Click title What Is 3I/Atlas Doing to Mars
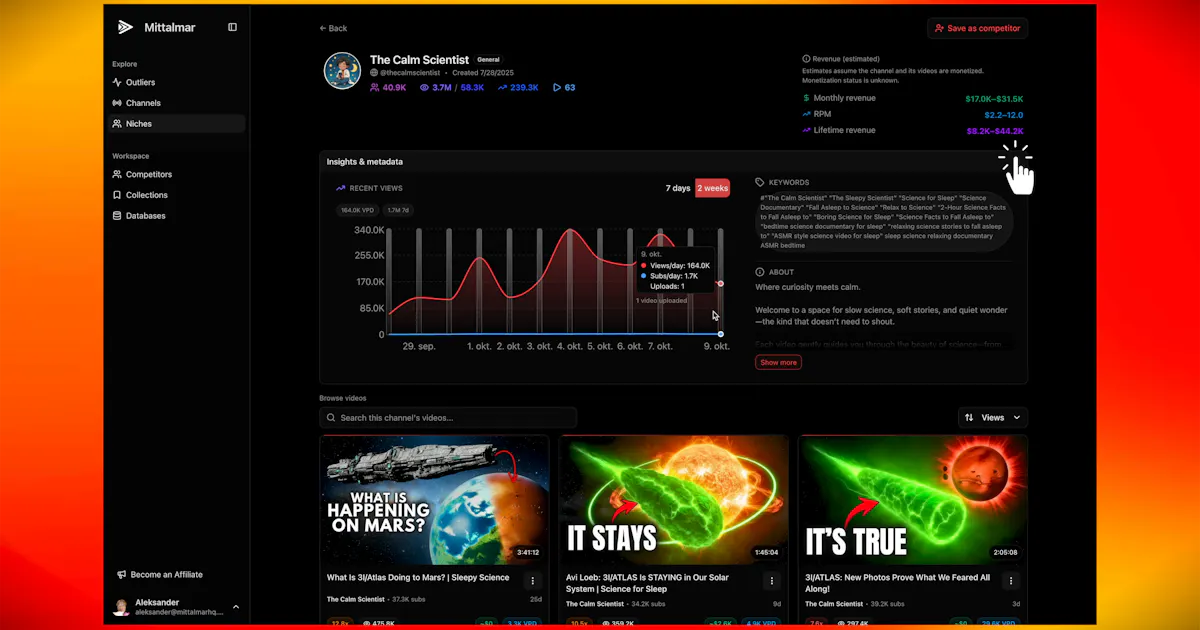The image size is (1200, 630). pos(418,578)
